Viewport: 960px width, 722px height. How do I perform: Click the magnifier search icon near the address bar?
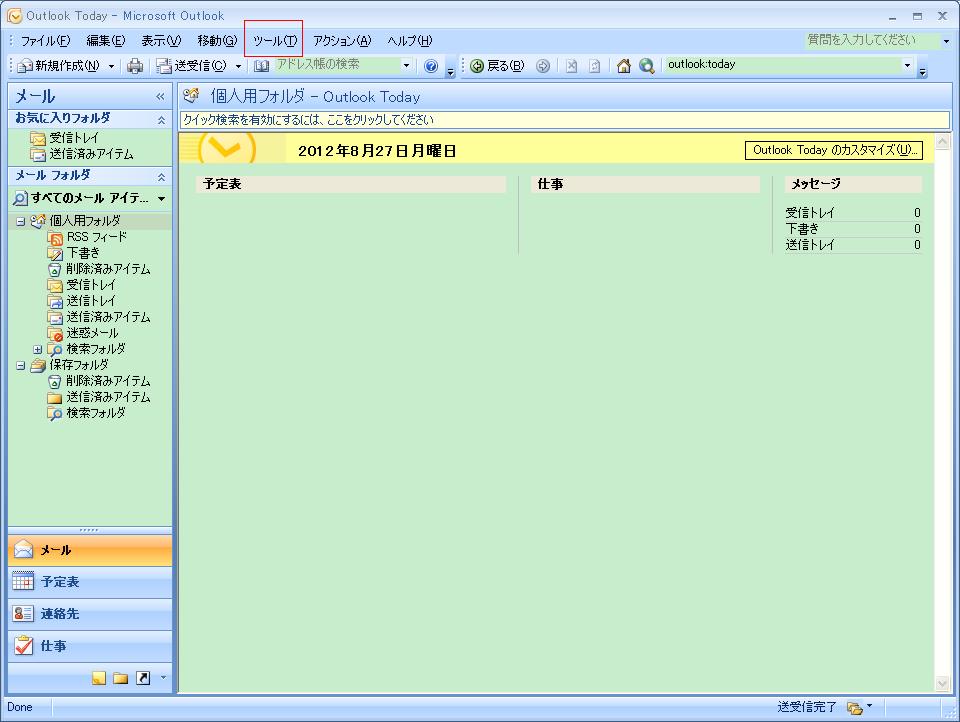(646, 67)
